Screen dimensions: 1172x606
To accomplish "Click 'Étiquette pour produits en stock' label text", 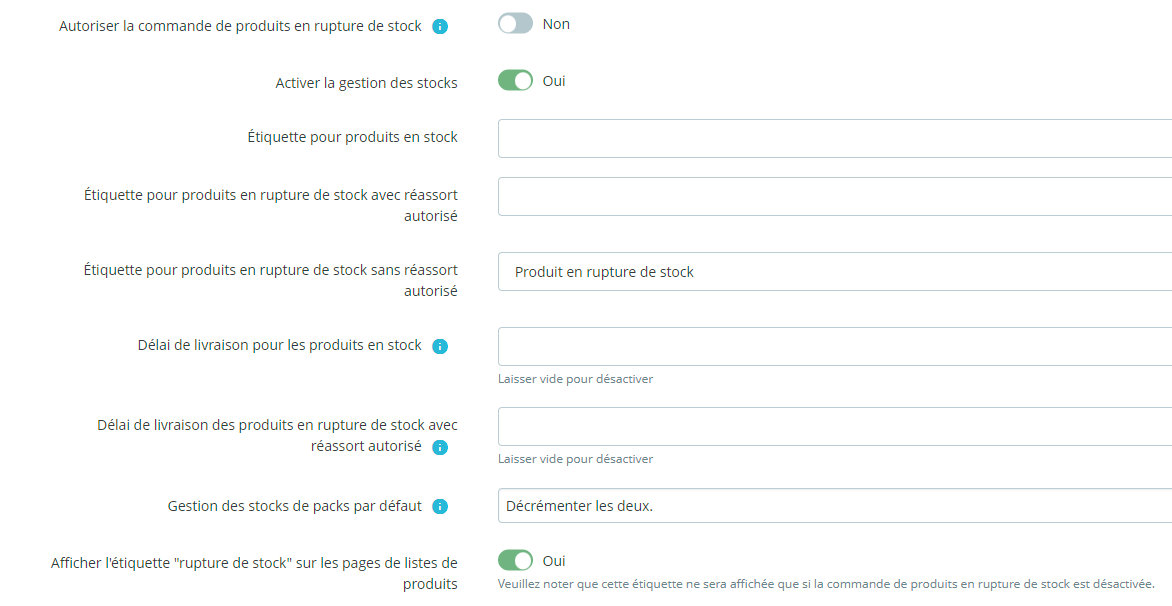I will [x=352, y=137].
